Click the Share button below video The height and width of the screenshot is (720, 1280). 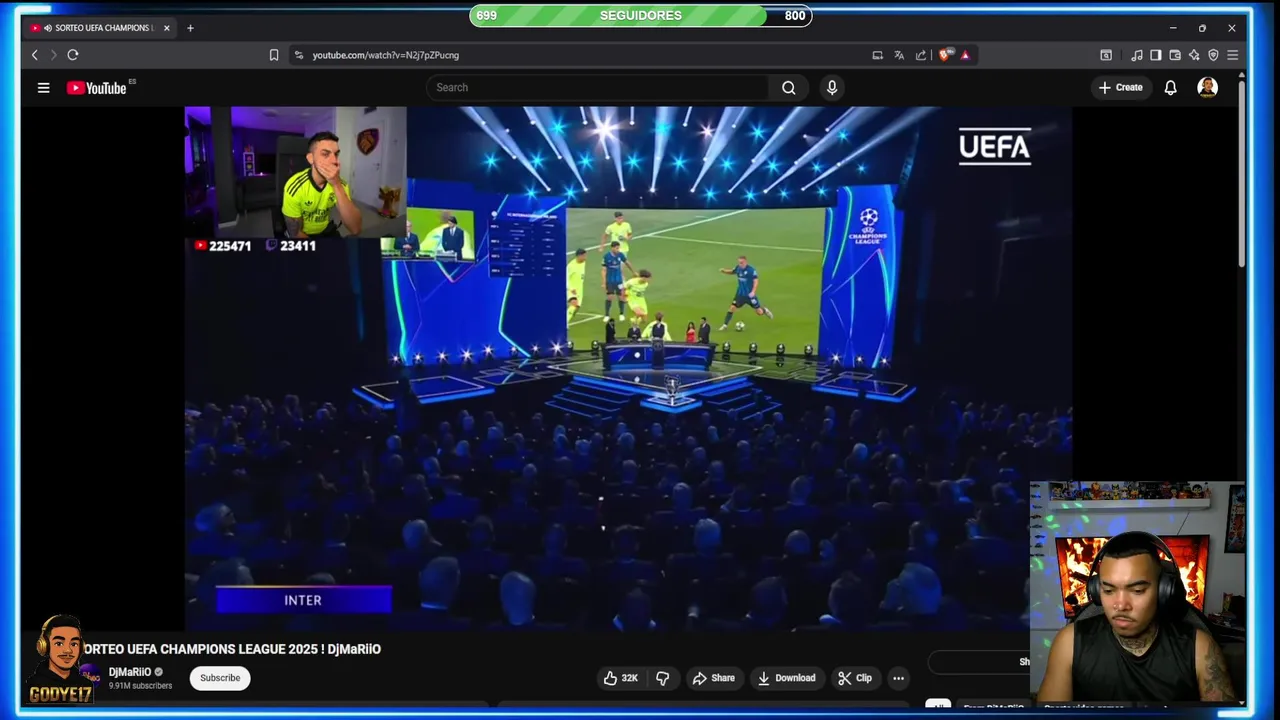[x=714, y=678]
